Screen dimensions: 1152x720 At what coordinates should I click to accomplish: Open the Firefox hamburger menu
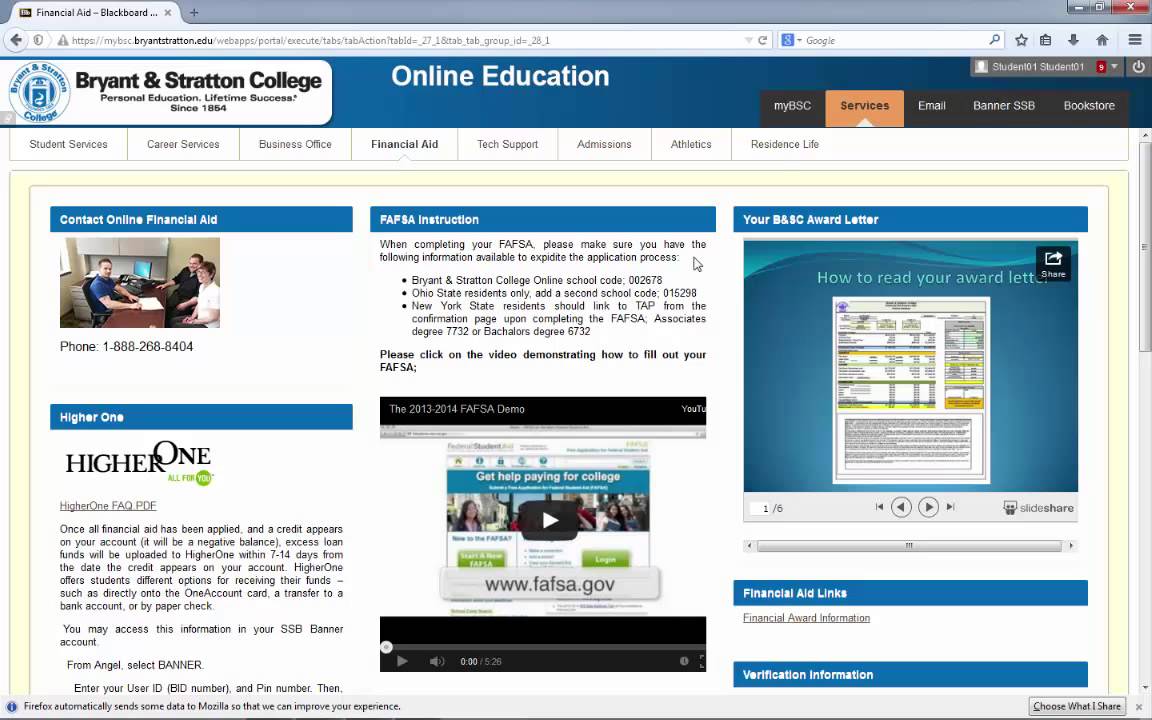point(1135,40)
